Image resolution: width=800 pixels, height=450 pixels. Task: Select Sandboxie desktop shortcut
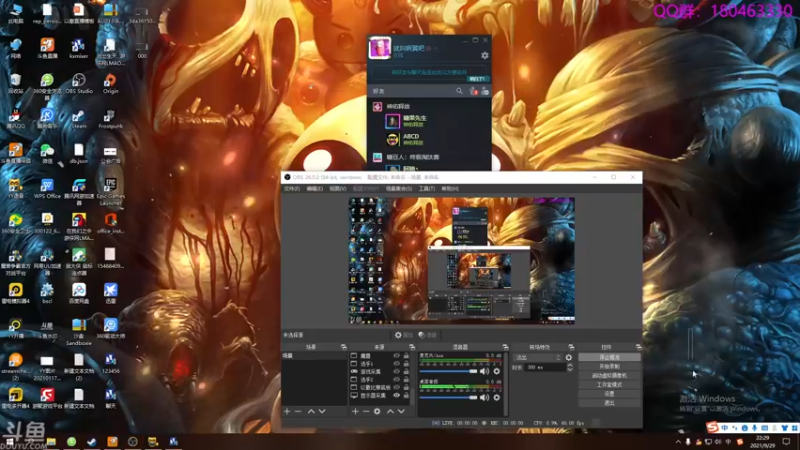(79, 333)
